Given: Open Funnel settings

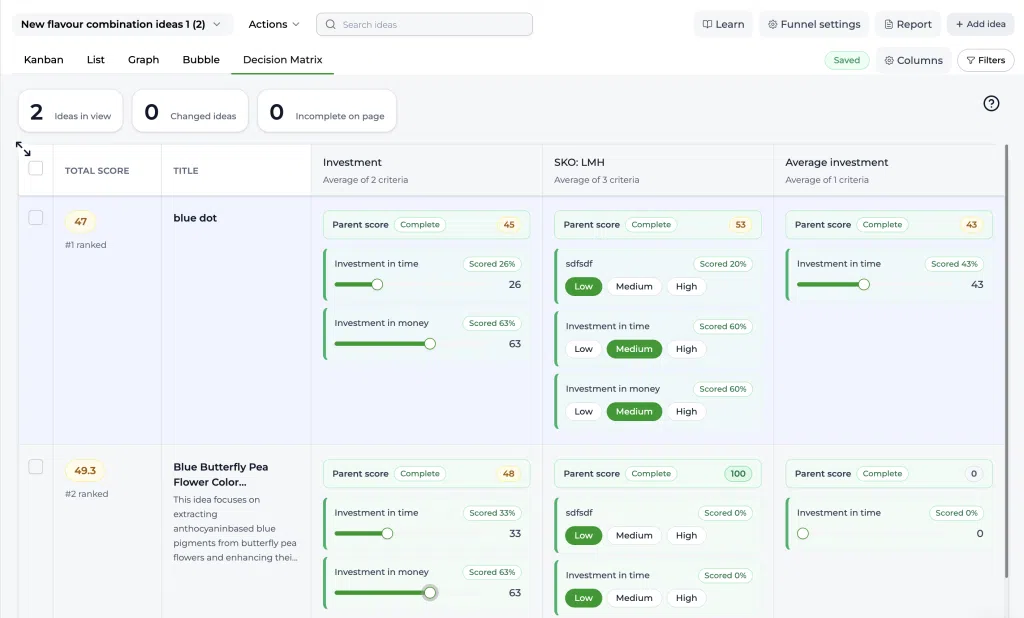Looking at the screenshot, I should tap(814, 24).
